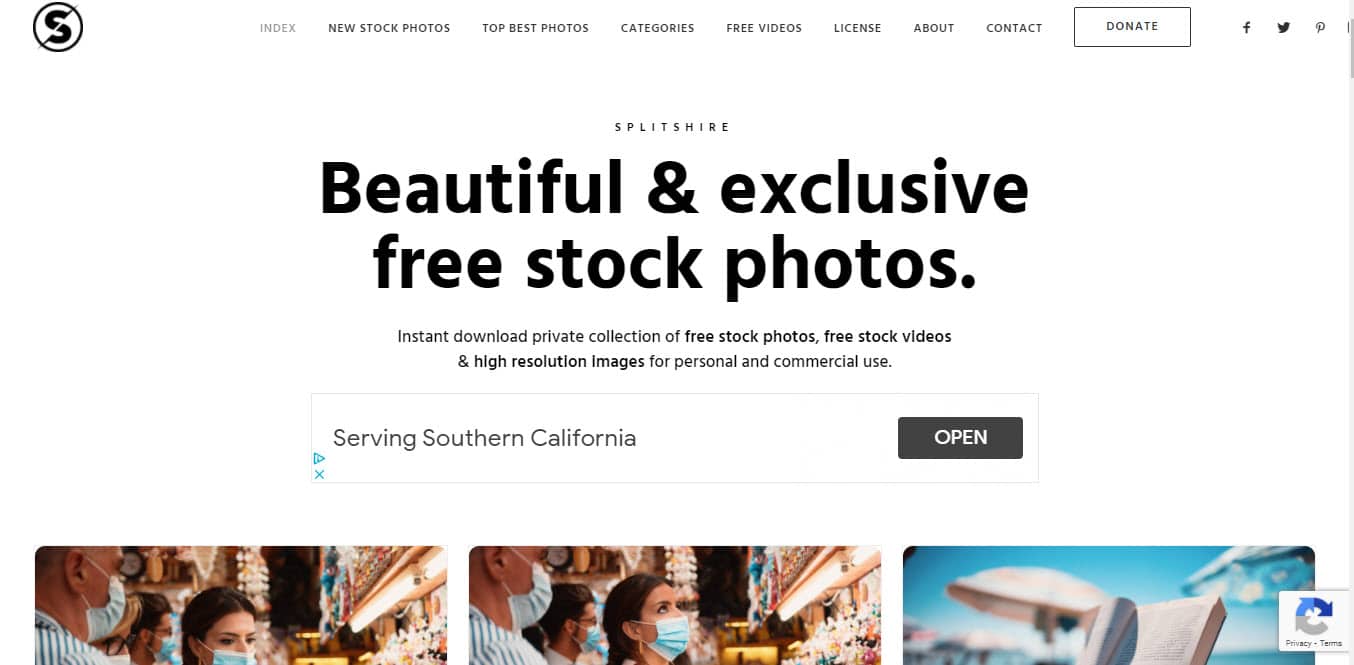Open the first masked shoppers photo thumbnail
The height and width of the screenshot is (665, 1354).
tap(241, 605)
